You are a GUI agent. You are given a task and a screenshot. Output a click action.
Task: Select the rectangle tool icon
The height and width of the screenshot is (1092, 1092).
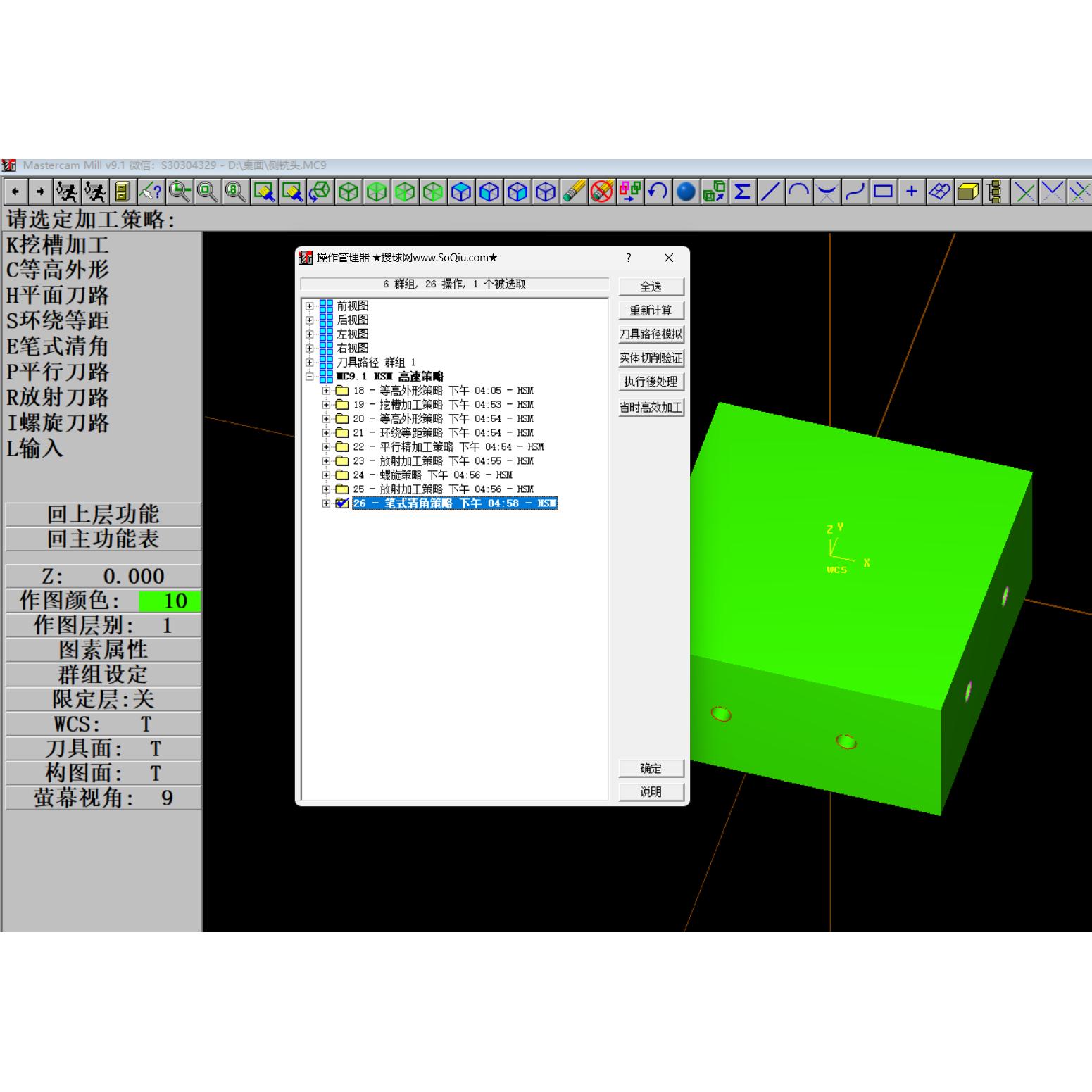pyautogui.click(x=884, y=192)
